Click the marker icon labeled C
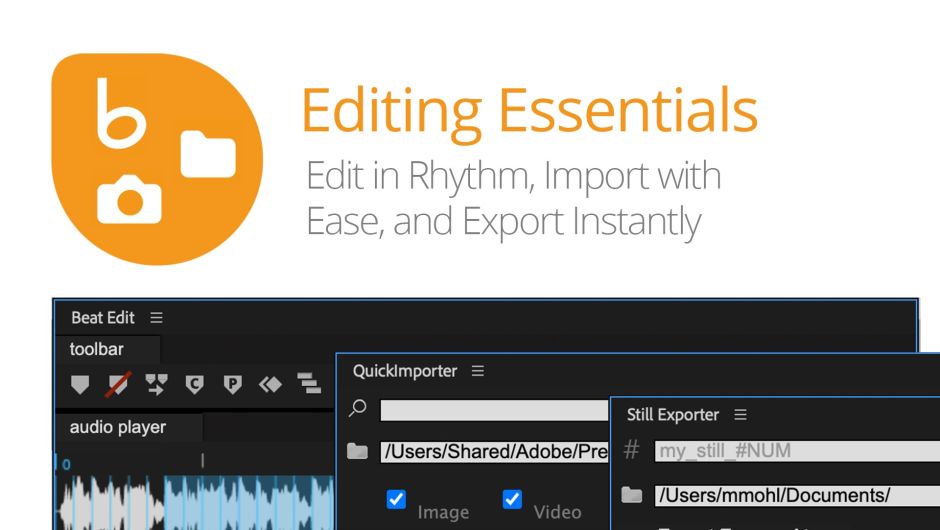Viewport: 940px width, 530px height. 195,384
